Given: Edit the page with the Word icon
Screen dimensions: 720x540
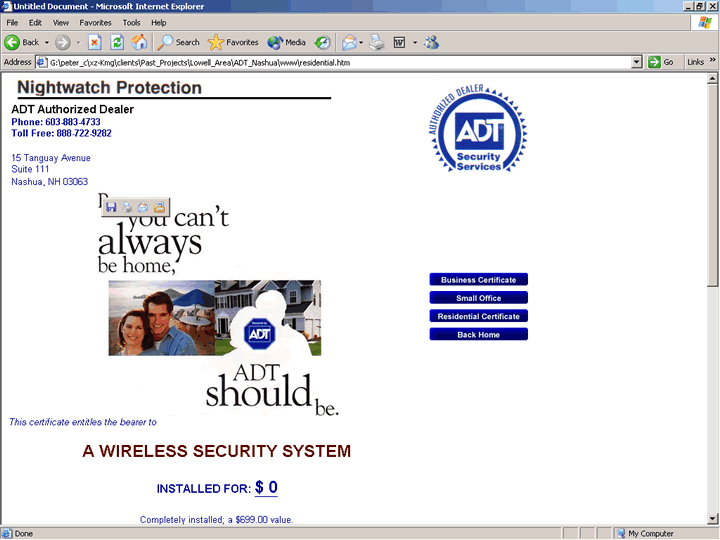Looking at the screenshot, I should (399, 43).
